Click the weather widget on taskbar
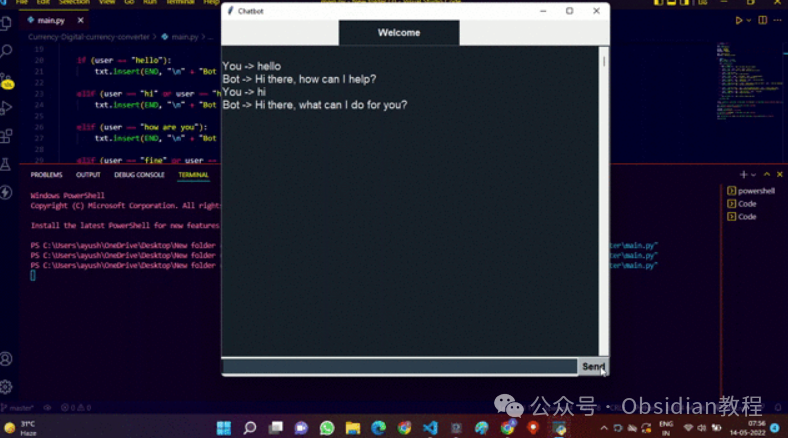The width and height of the screenshot is (788, 438). (20, 428)
